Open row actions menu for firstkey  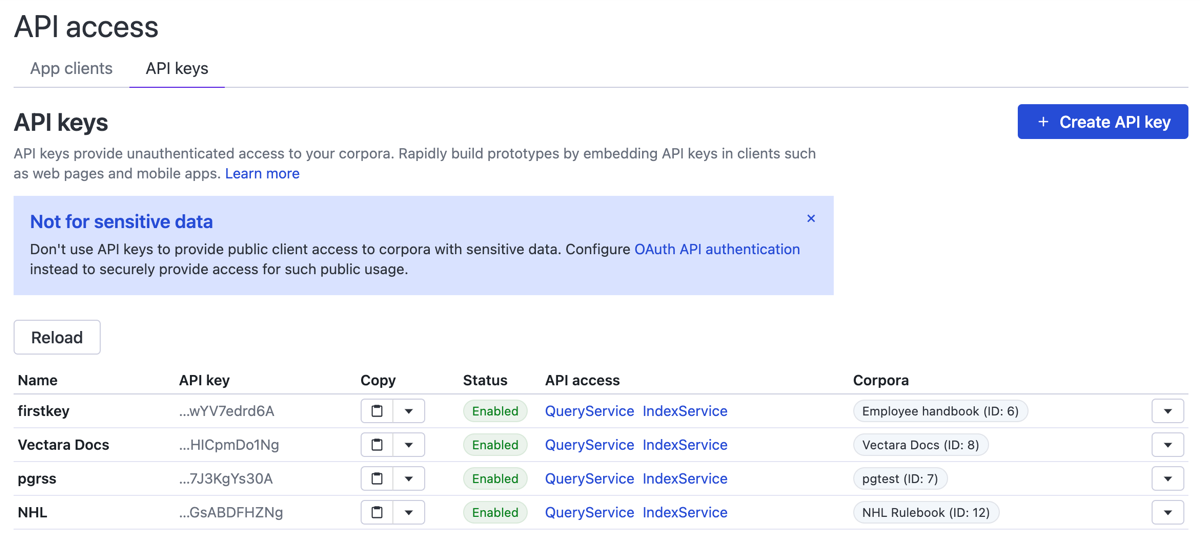click(1167, 411)
